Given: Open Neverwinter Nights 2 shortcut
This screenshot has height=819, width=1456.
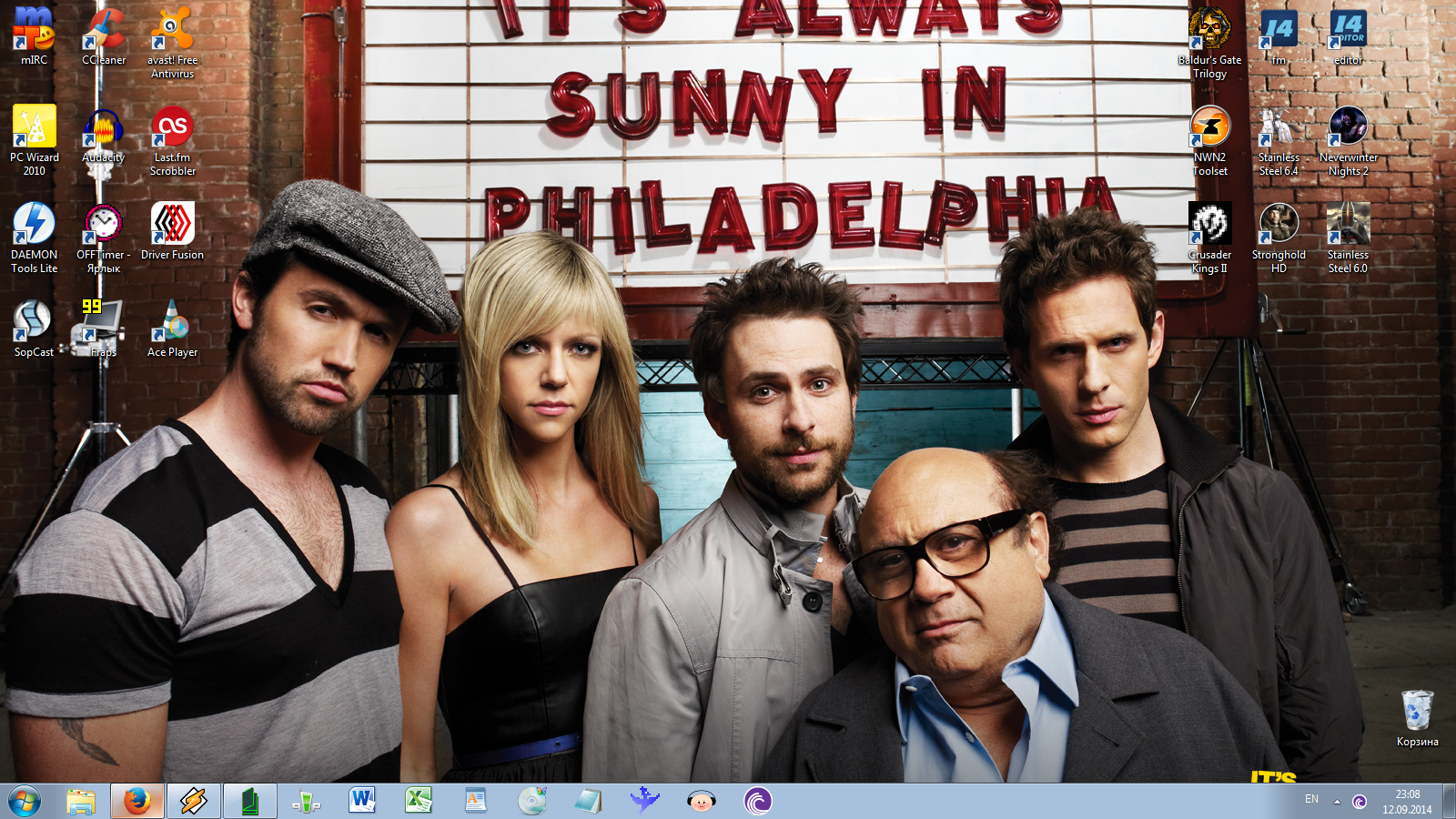Looking at the screenshot, I should (1348, 139).
